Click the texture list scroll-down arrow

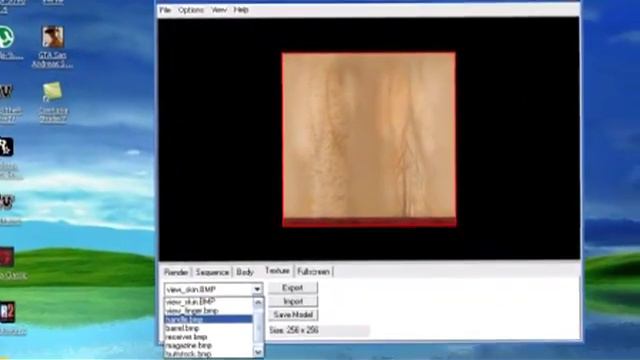pyautogui.click(x=258, y=352)
